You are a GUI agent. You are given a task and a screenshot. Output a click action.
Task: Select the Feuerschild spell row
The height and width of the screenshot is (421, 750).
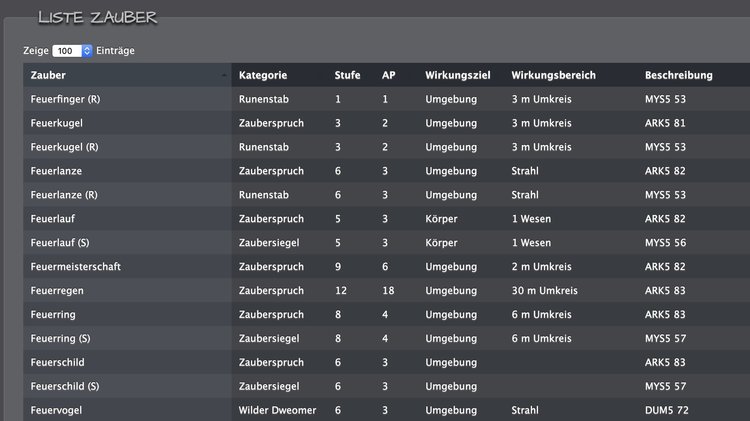(x=59, y=363)
